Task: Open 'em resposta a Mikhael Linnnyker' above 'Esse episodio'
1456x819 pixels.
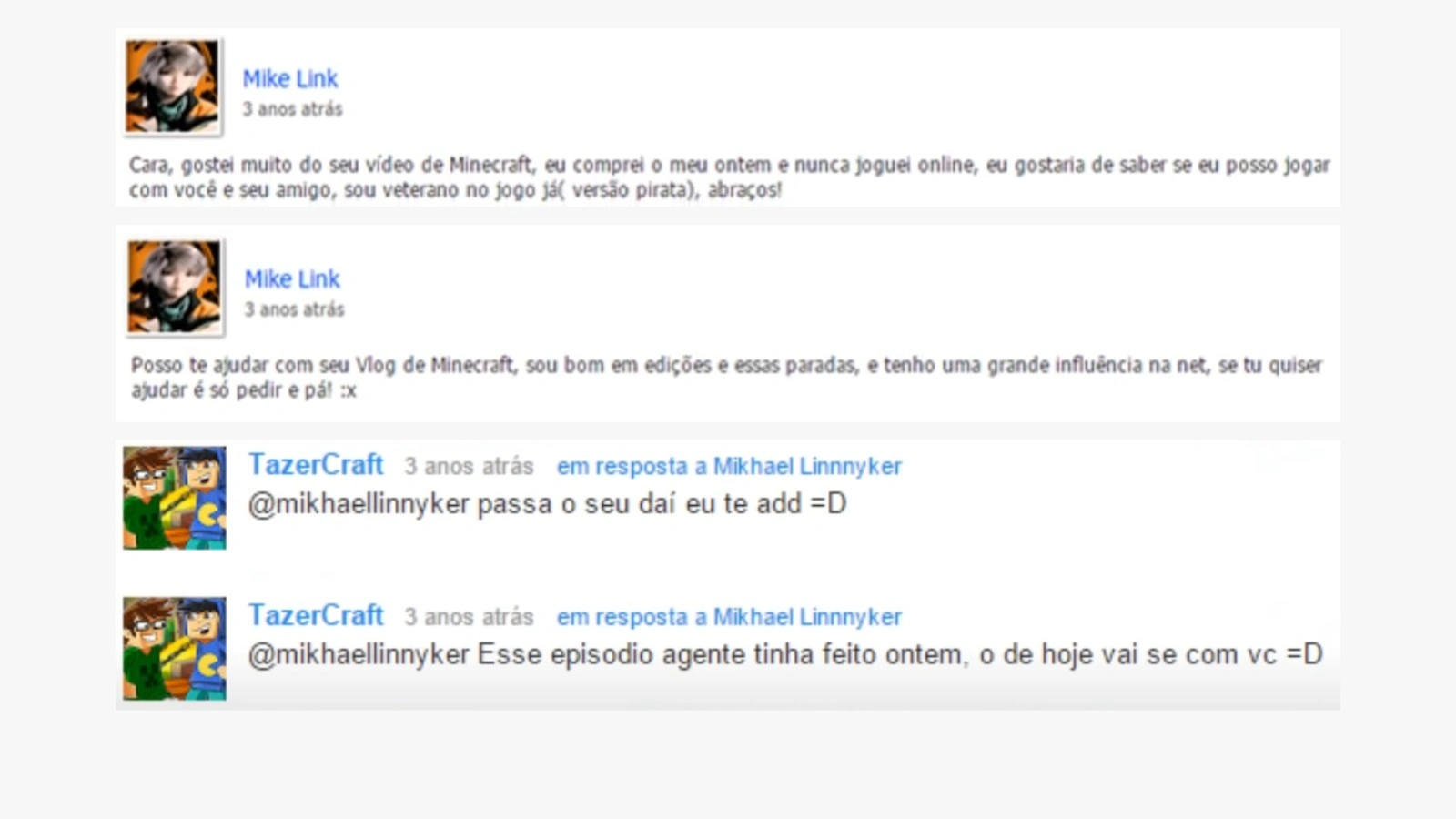Action: coord(729,618)
